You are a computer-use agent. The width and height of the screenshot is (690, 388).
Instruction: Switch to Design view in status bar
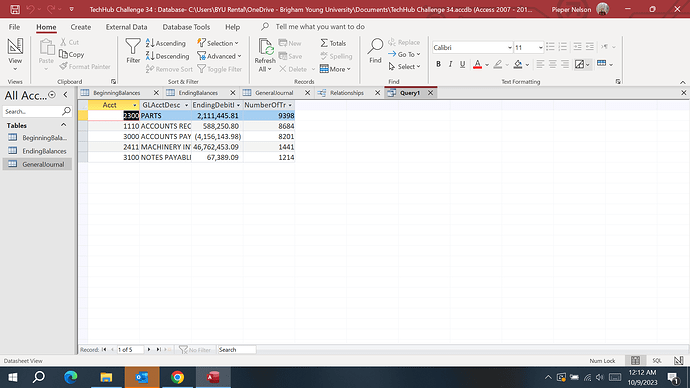click(678, 361)
